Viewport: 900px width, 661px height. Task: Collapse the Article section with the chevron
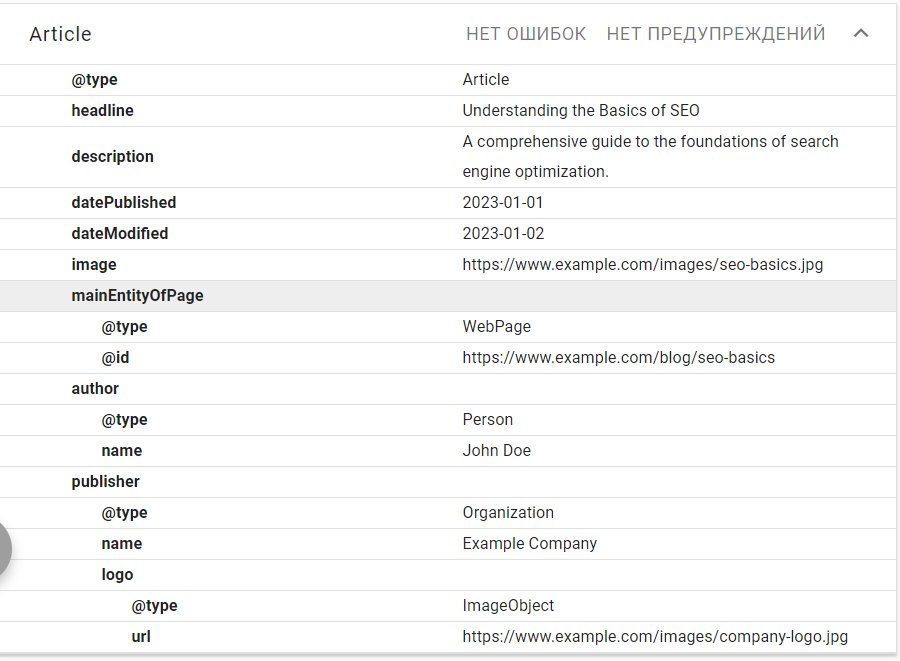pyautogui.click(x=861, y=34)
